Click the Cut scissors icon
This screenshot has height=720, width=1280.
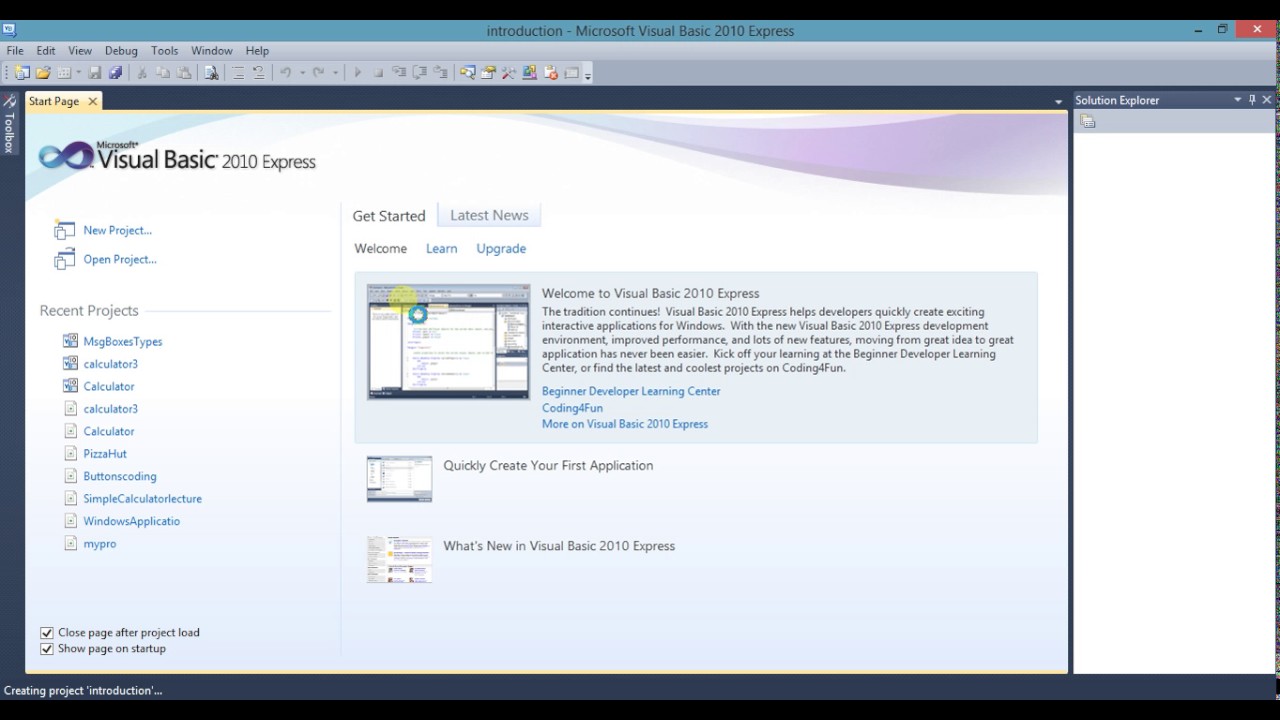[141, 72]
